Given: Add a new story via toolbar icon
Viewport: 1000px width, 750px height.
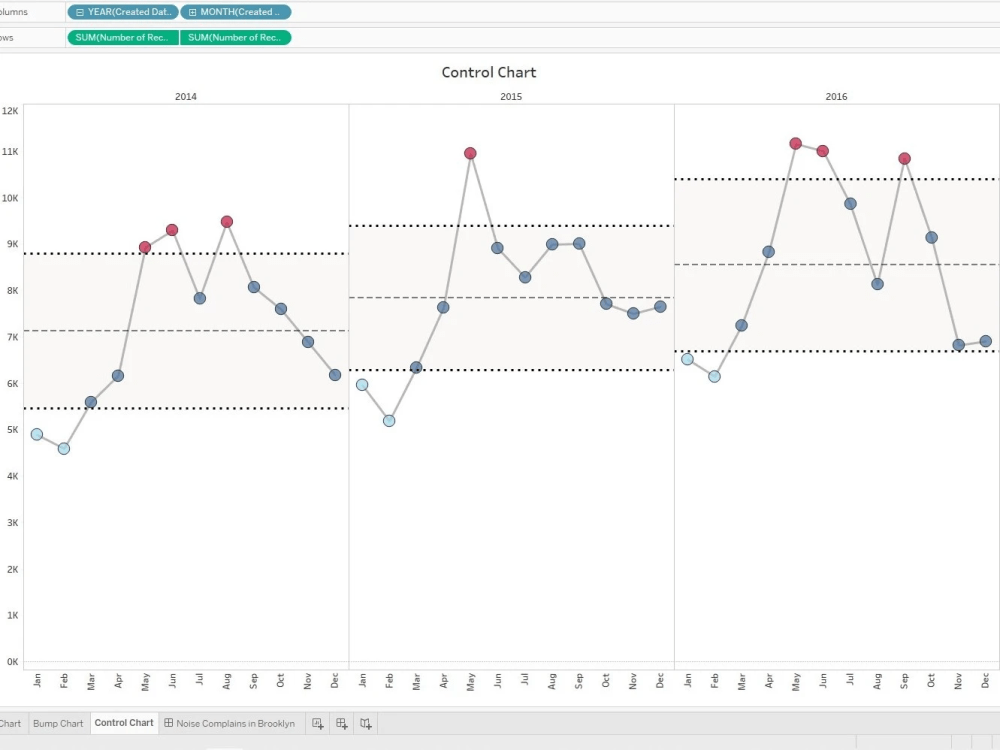Looking at the screenshot, I should coord(365,722).
